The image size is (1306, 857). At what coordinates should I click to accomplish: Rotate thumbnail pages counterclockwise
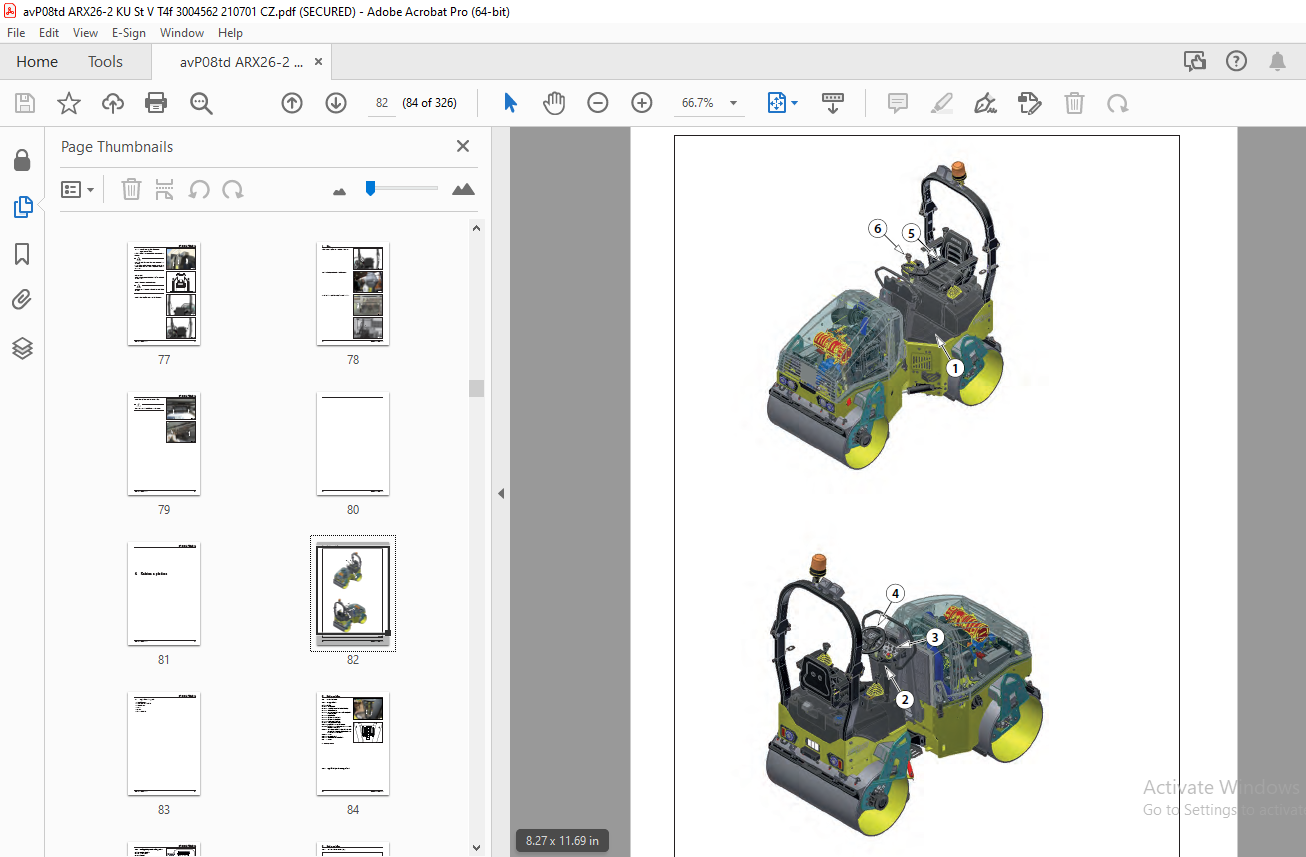click(199, 189)
